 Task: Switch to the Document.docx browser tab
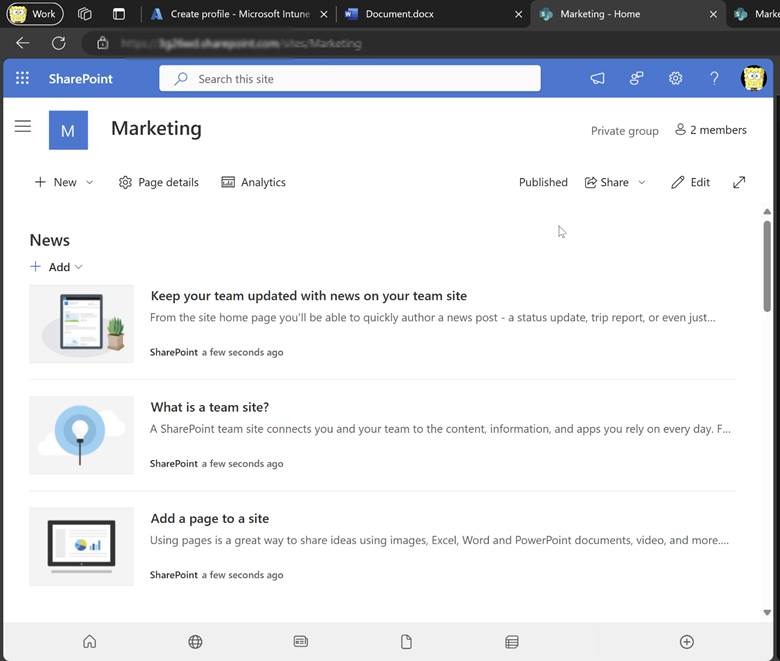coord(399,14)
